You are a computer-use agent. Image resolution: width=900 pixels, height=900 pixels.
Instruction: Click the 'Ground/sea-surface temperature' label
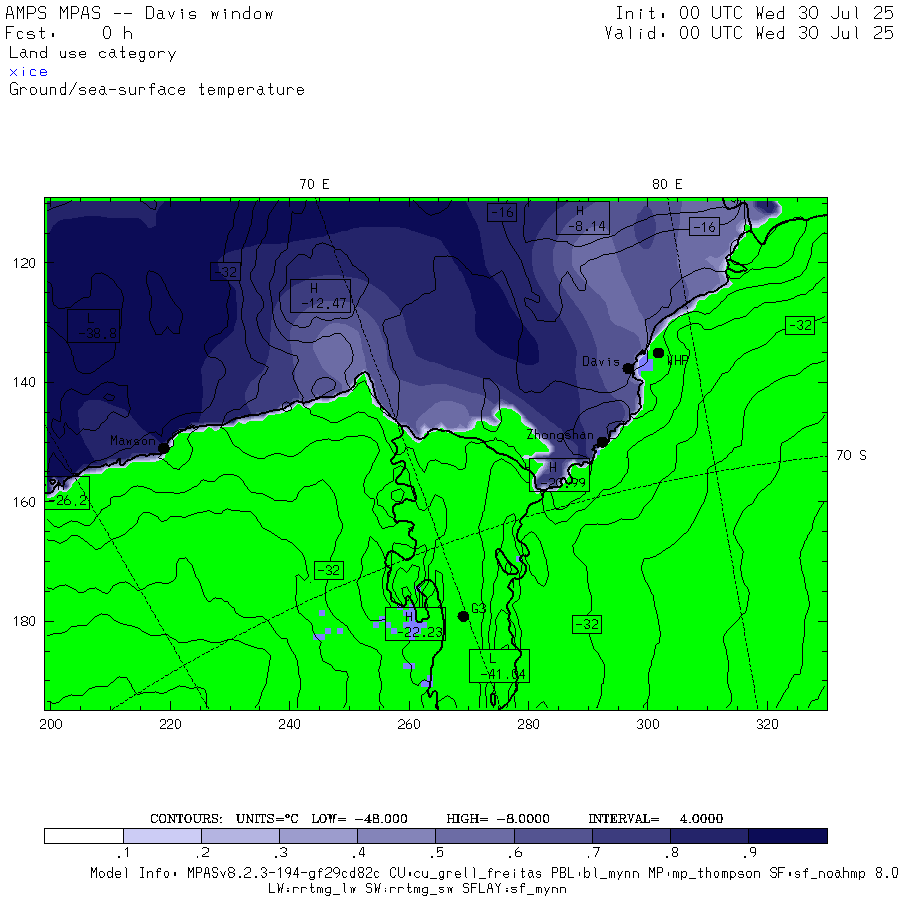tap(157, 90)
